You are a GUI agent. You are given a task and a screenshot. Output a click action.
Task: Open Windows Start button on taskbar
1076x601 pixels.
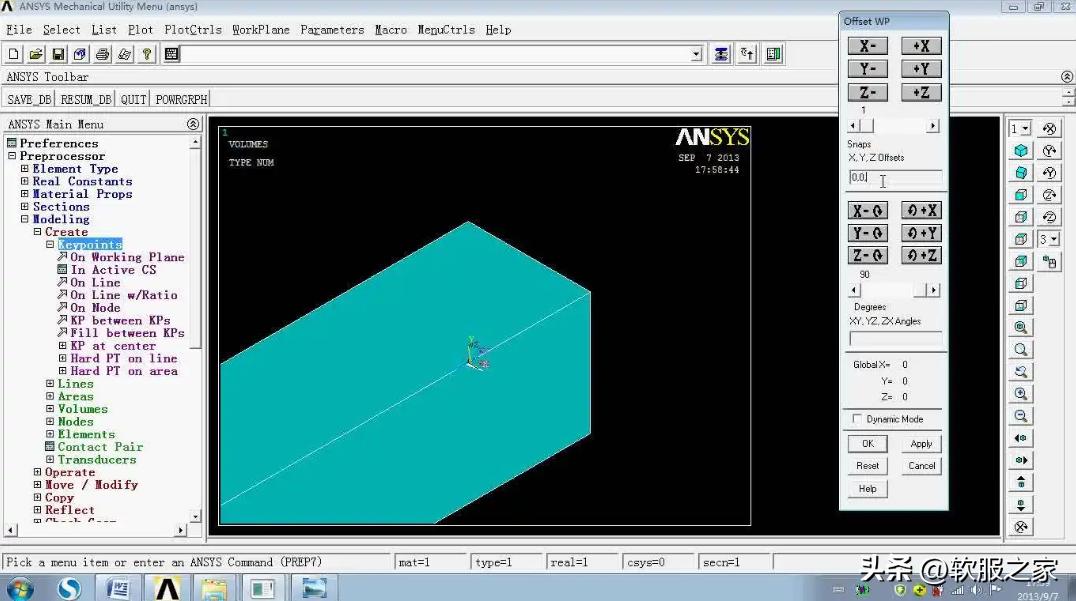coord(21,589)
